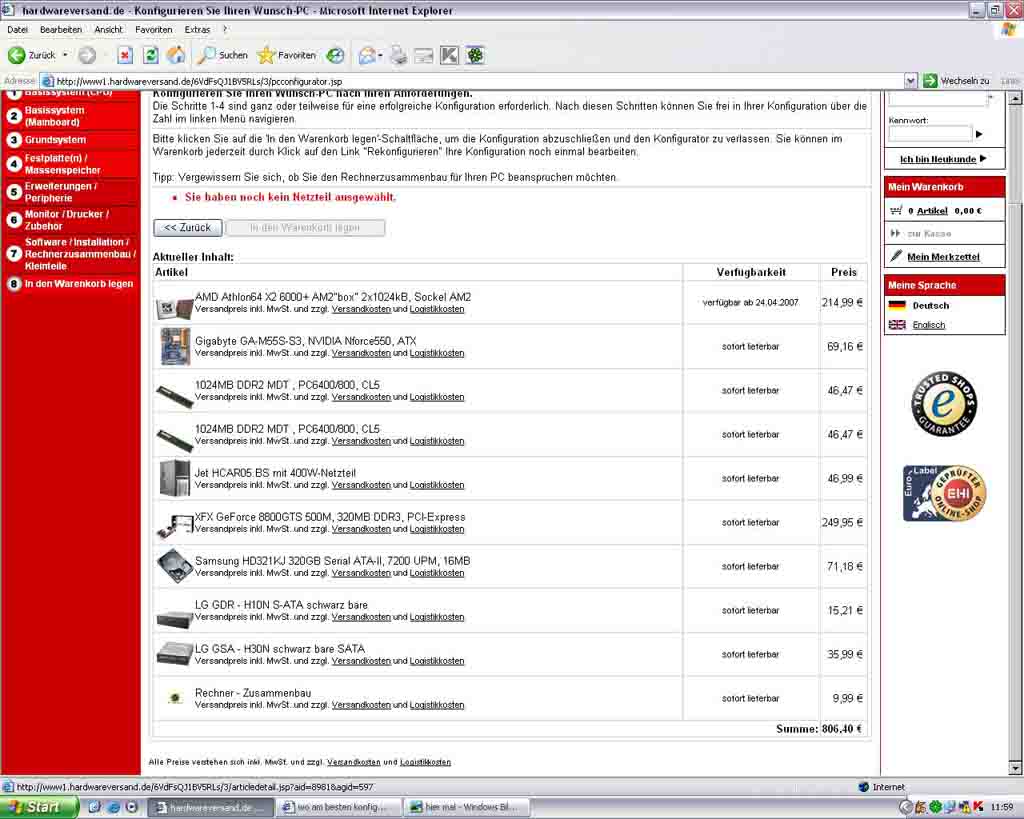The image size is (1024, 819).
Task: Click the disabled In den Warenkorb legen button
Action: point(305,227)
